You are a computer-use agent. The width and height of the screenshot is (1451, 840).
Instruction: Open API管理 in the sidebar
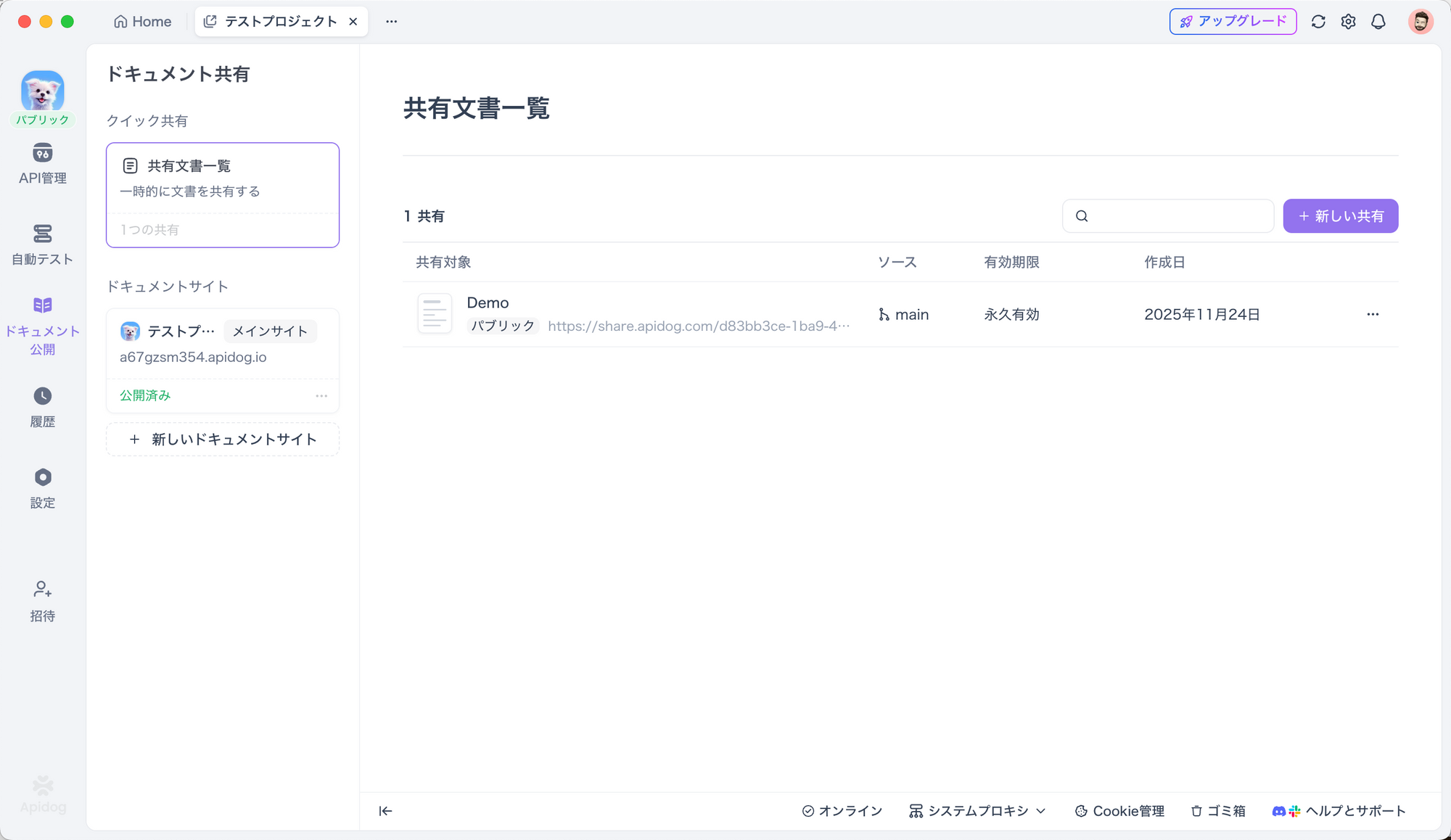(42, 164)
